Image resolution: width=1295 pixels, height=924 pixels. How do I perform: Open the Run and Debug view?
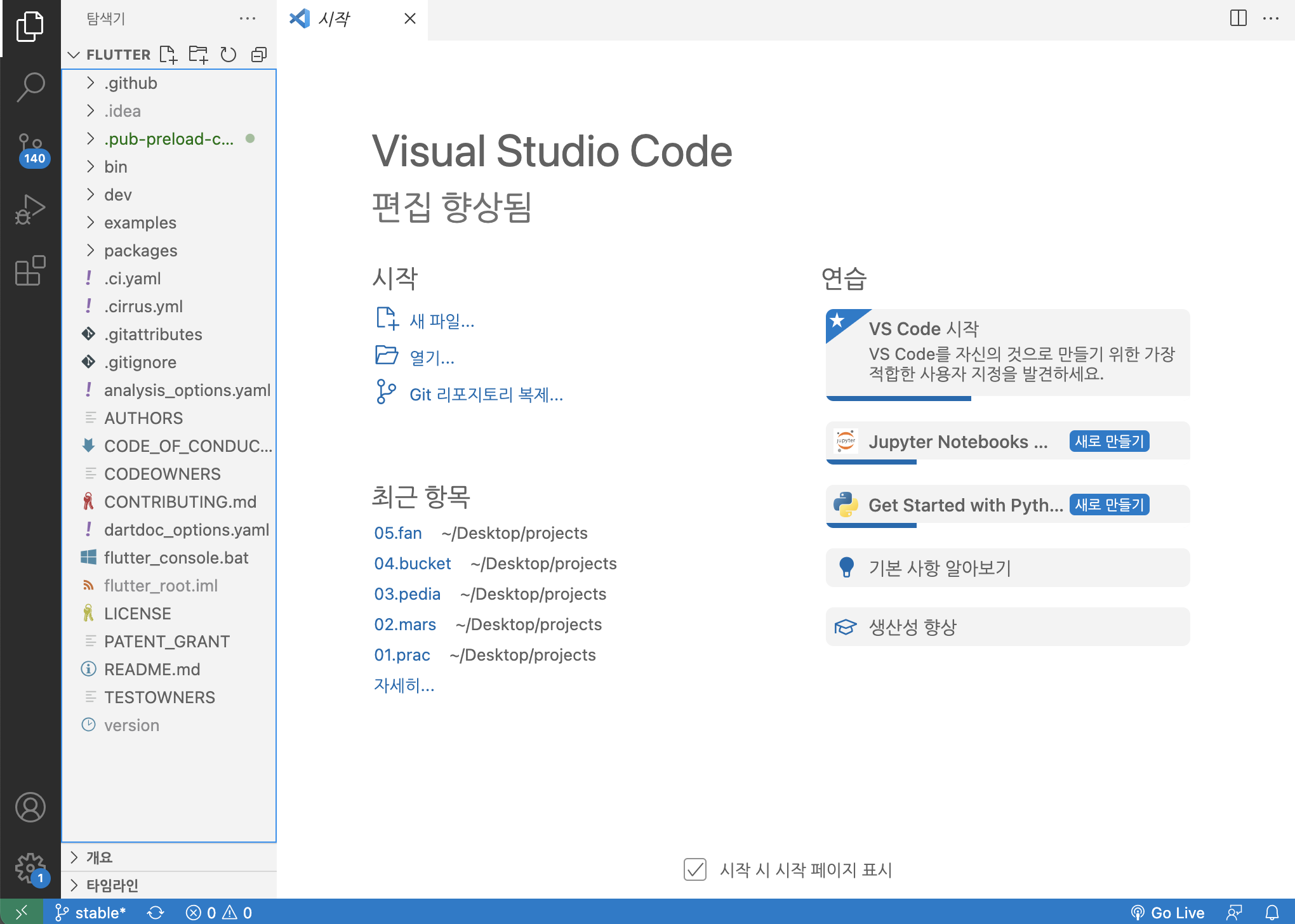click(30, 209)
